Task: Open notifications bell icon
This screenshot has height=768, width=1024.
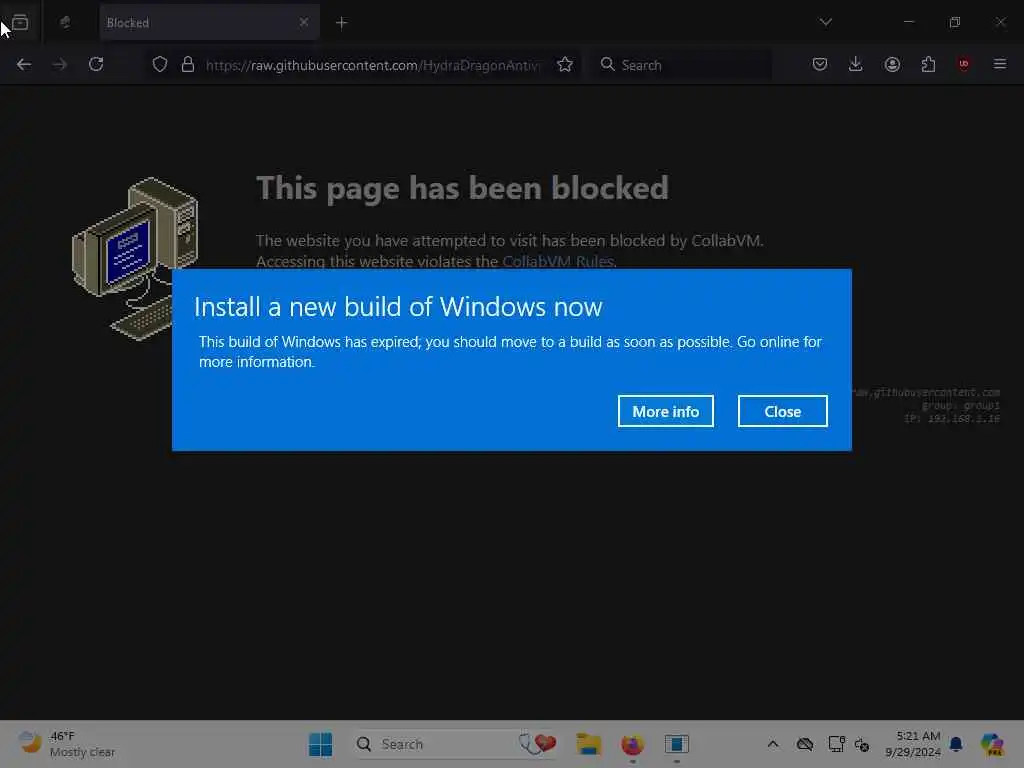Action: [x=956, y=744]
